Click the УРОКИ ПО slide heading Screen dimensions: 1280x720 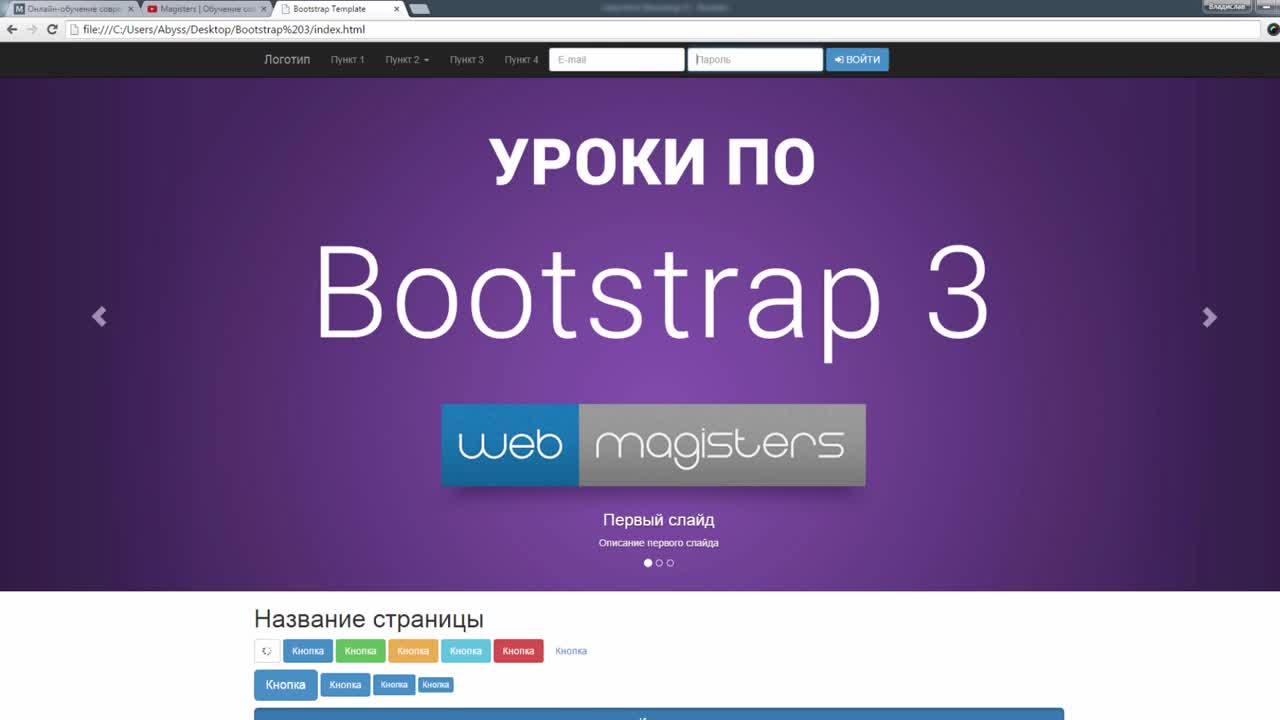pos(653,161)
